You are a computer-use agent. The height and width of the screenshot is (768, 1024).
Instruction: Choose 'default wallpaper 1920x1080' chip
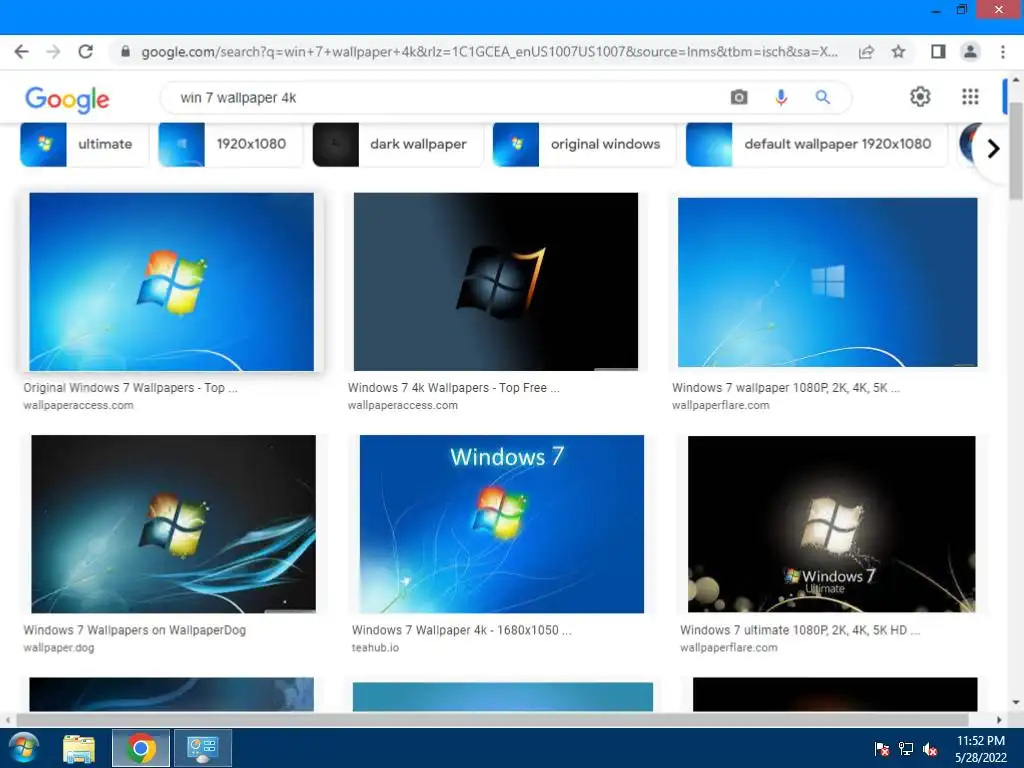point(816,144)
